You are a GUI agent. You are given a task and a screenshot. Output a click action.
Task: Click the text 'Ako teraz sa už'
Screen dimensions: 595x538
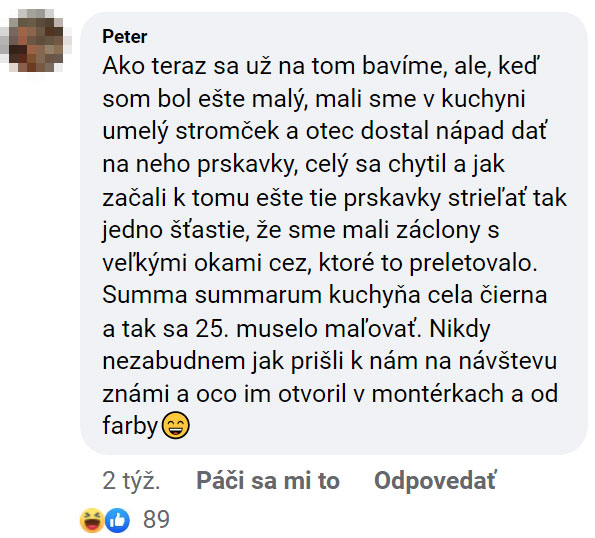point(187,66)
